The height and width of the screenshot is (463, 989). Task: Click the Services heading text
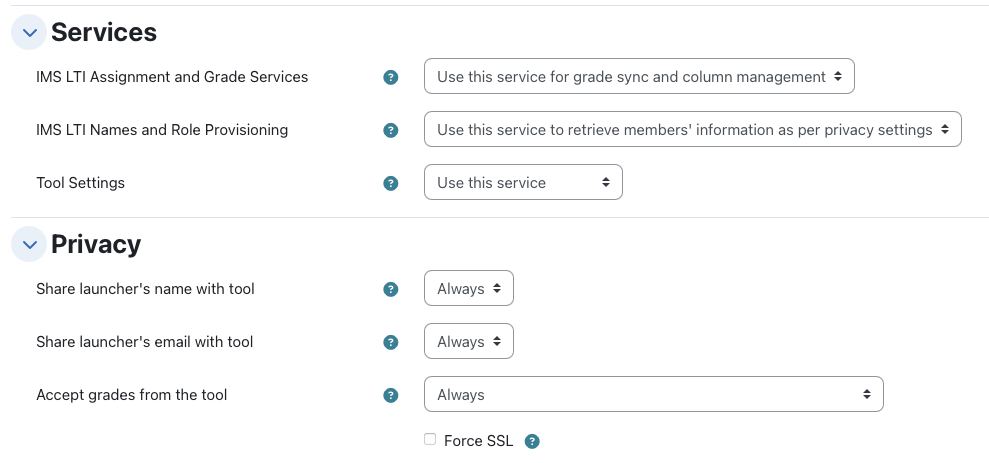(x=104, y=32)
